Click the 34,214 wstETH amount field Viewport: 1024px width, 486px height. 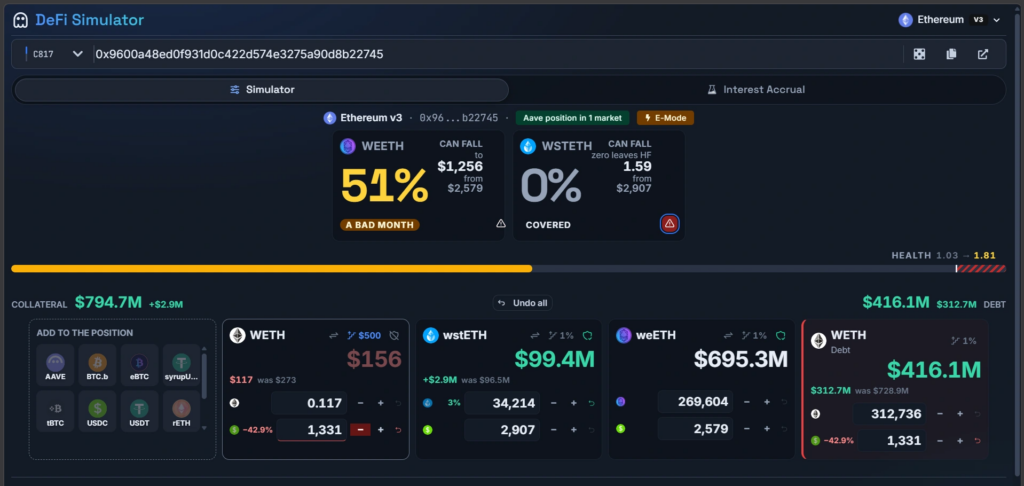(502, 403)
